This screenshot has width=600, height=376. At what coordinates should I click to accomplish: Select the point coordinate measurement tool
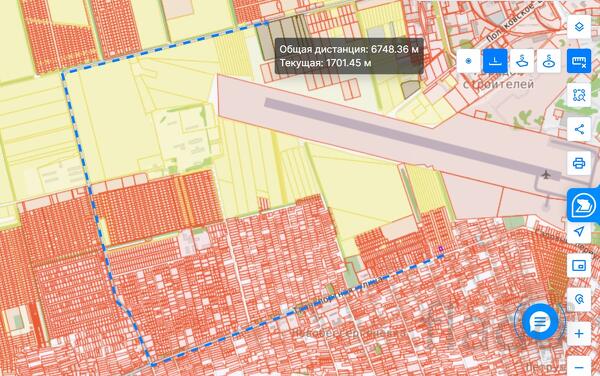click(x=468, y=61)
